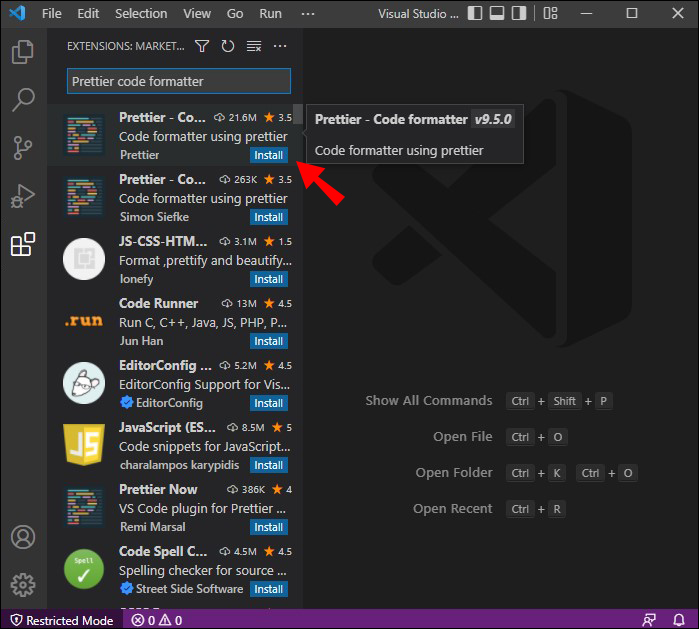The height and width of the screenshot is (629, 699).
Task: Click the extensions list scrollbar thumb
Action: [298, 114]
